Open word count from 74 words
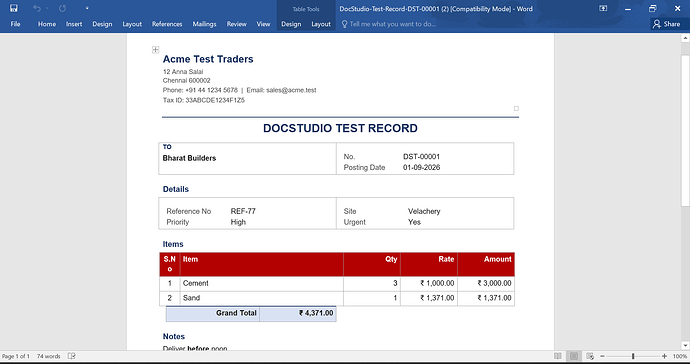The height and width of the screenshot is (364, 690). coord(48,356)
